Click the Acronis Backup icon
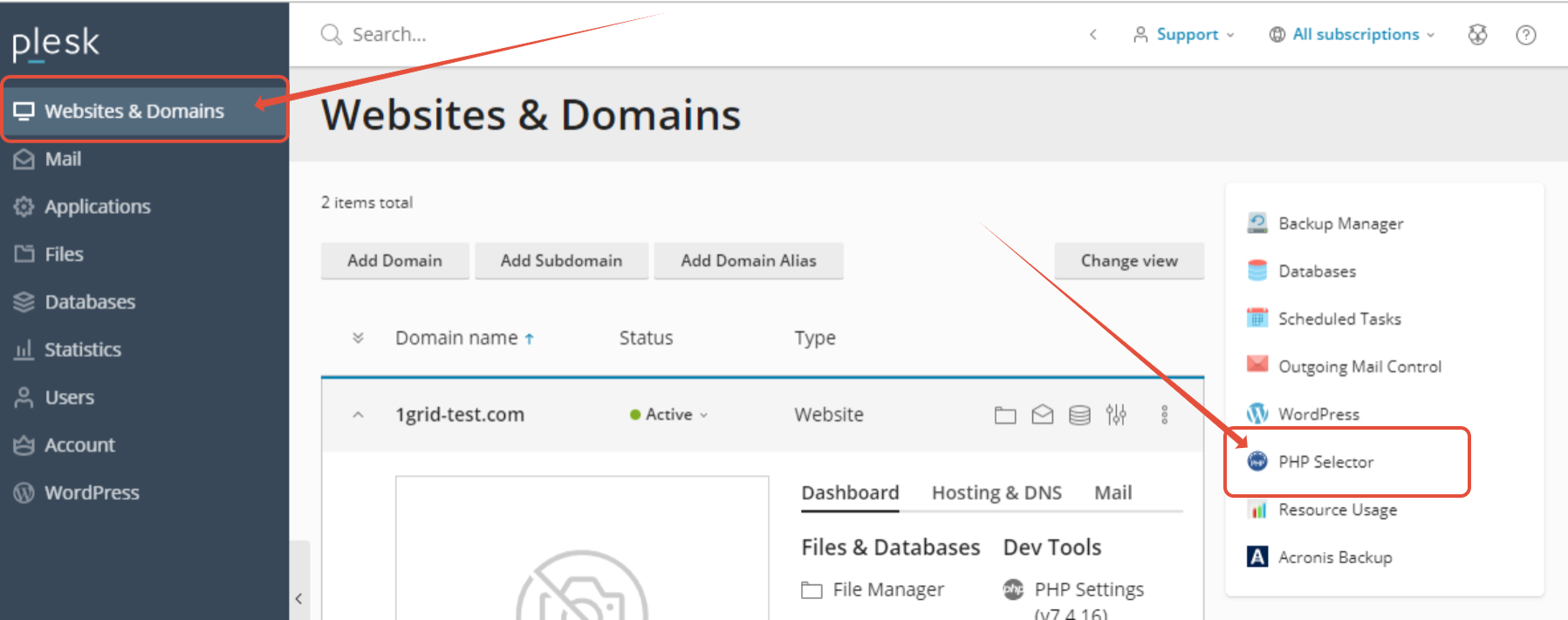Viewport: 1568px width, 620px height. (x=1257, y=557)
